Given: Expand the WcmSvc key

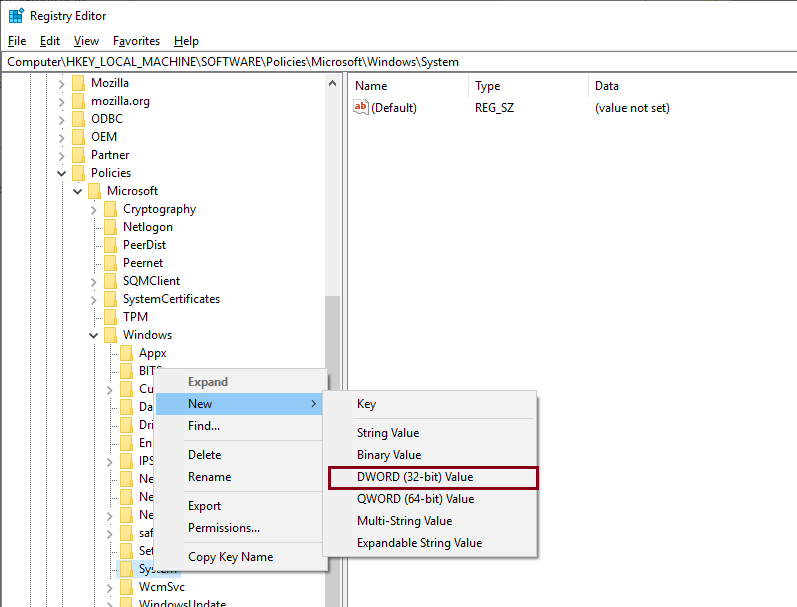Looking at the screenshot, I should pyautogui.click(x=110, y=588).
